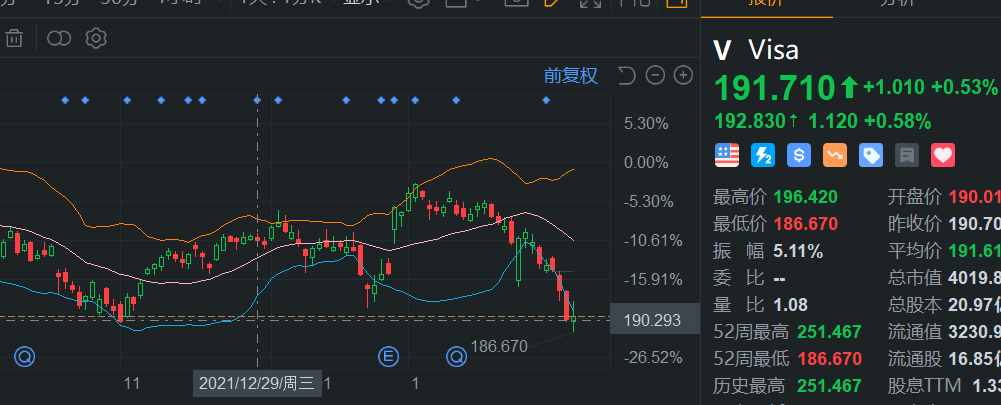Screen dimensions: 1001x405
Task: Click the Q marker beside the 186.670 label
Action: (x=456, y=356)
